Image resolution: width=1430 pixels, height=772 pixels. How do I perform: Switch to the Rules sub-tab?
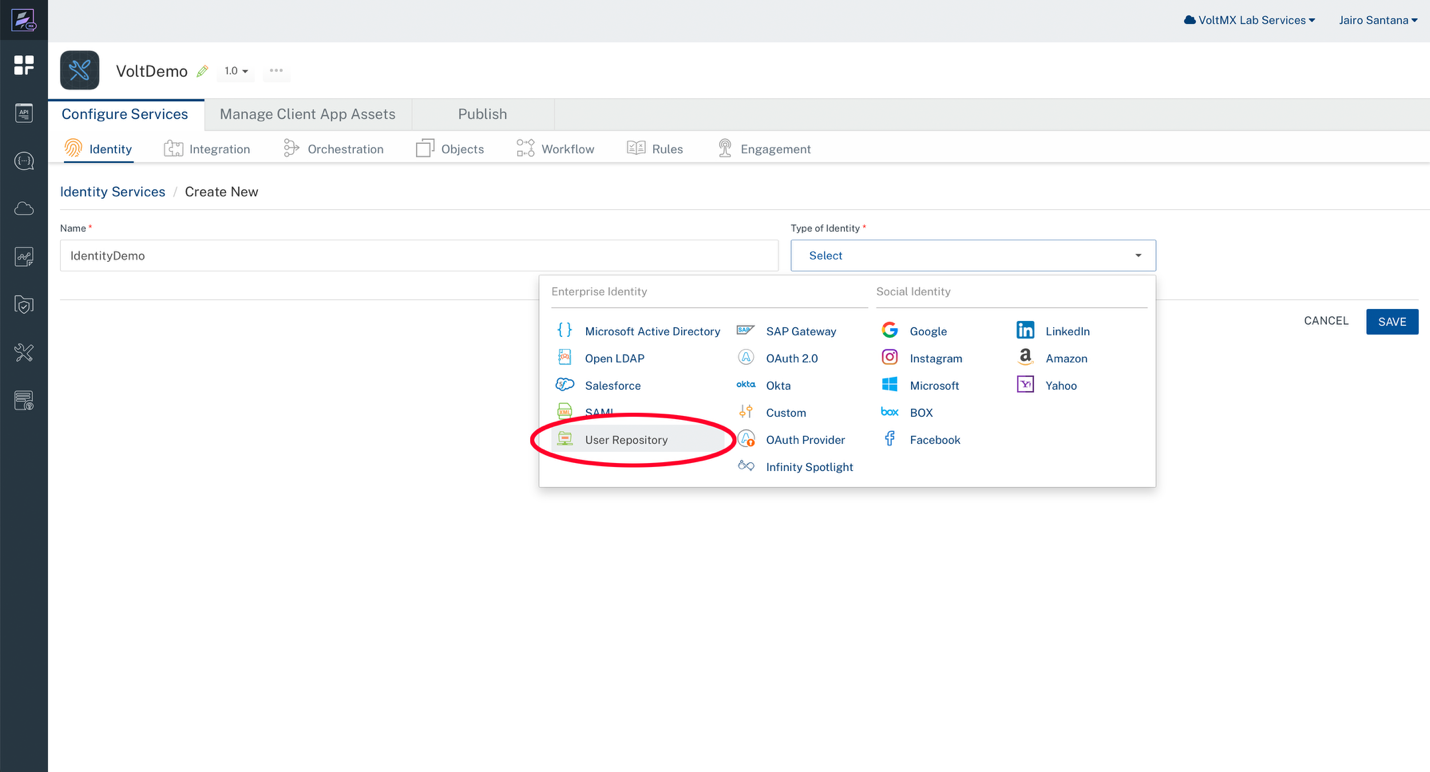click(655, 149)
